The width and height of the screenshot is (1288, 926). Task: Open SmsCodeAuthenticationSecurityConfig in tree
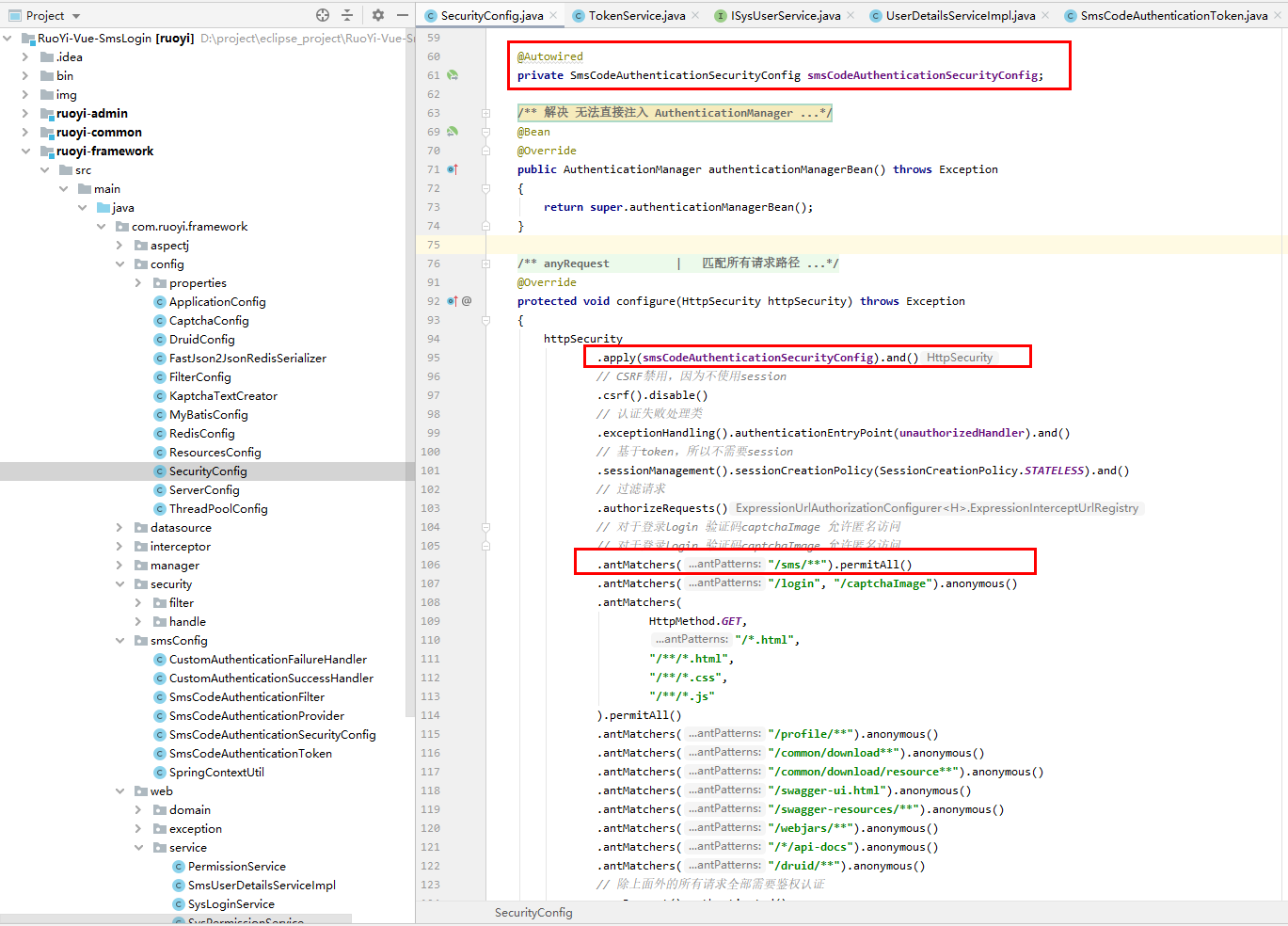click(272, 735)
